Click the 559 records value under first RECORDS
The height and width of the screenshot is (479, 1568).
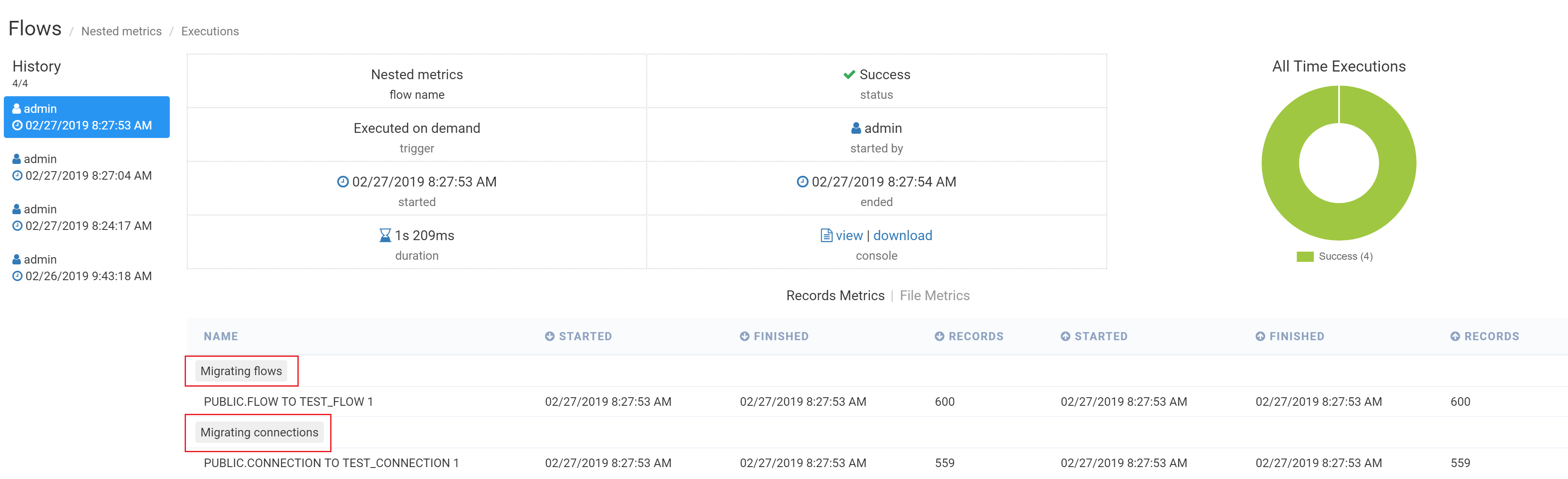pyautogui.click(x=945, y=463)
